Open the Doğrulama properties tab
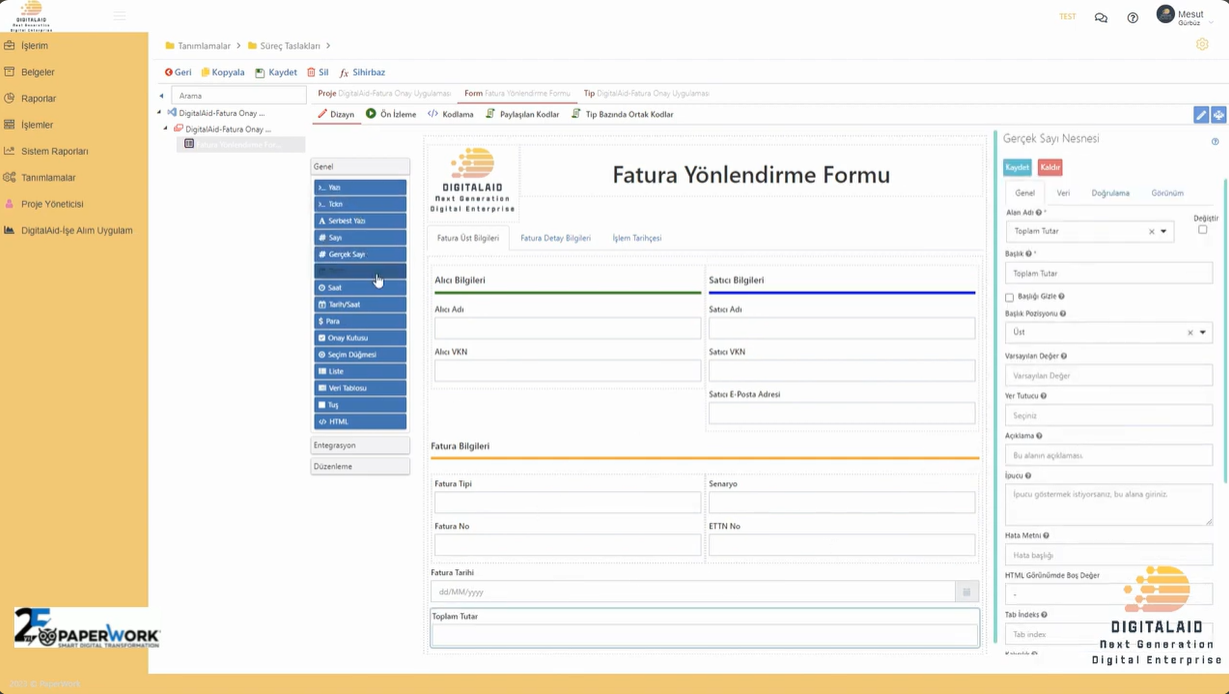This screenshot has height=694, width=1229. [x=1110, y=193]
